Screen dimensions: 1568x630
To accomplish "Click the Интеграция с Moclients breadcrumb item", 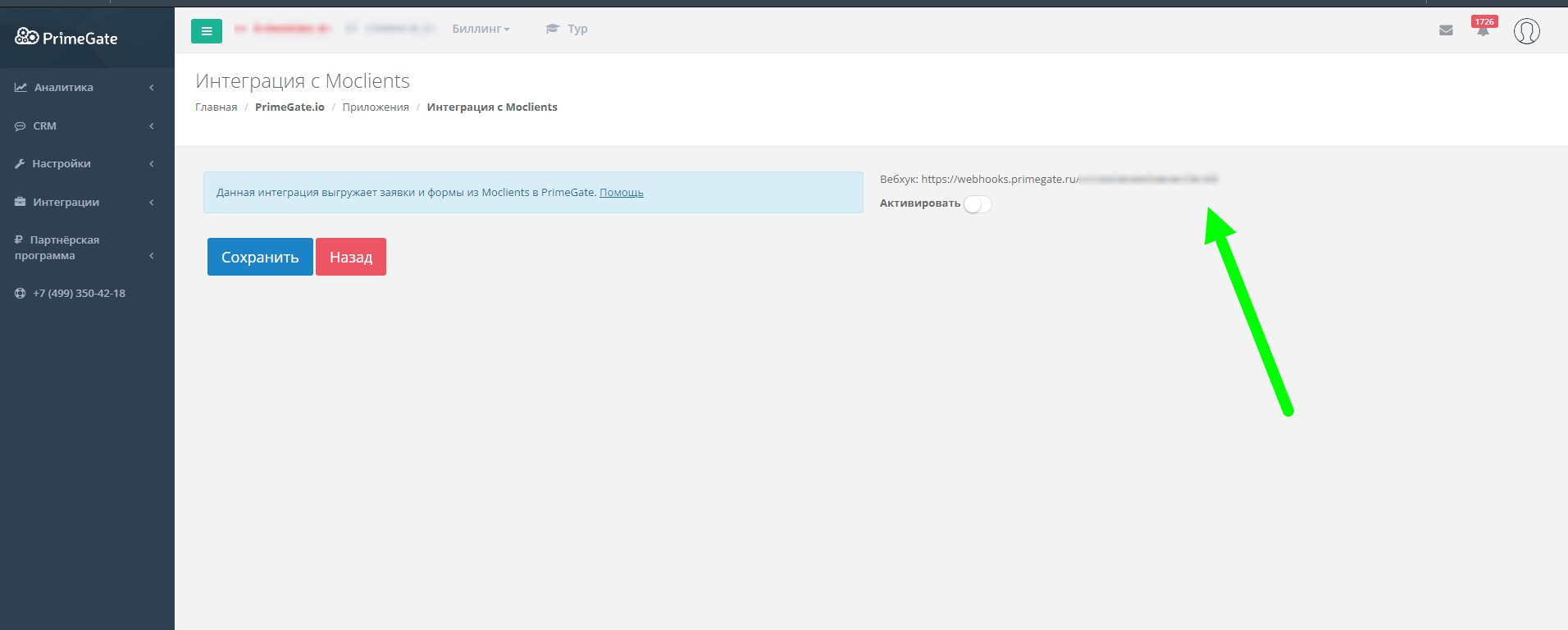I will [492, 107].
